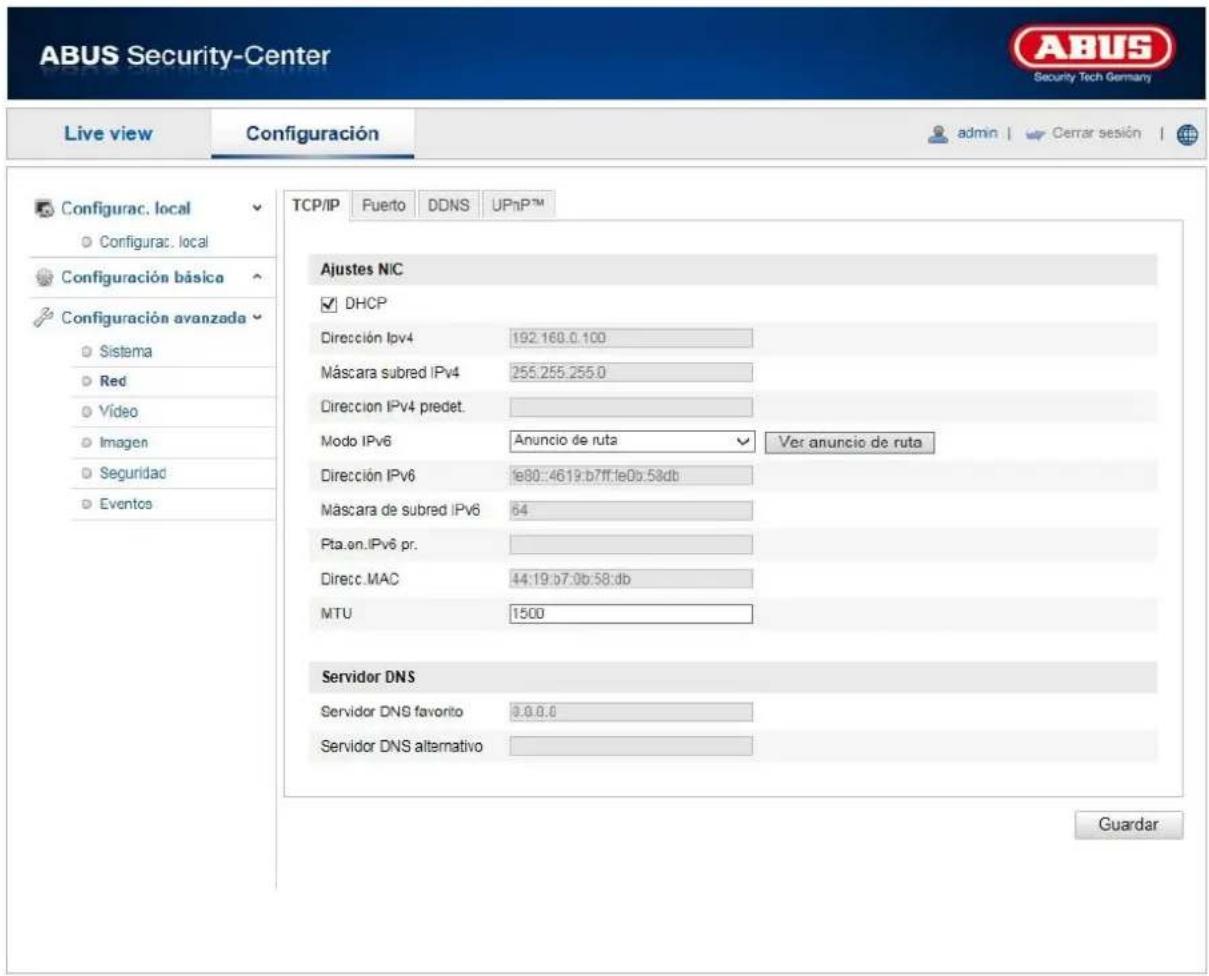Click the Dirección IPv6 field
The height and width of the screenshot is (976, 1209).
630,475
